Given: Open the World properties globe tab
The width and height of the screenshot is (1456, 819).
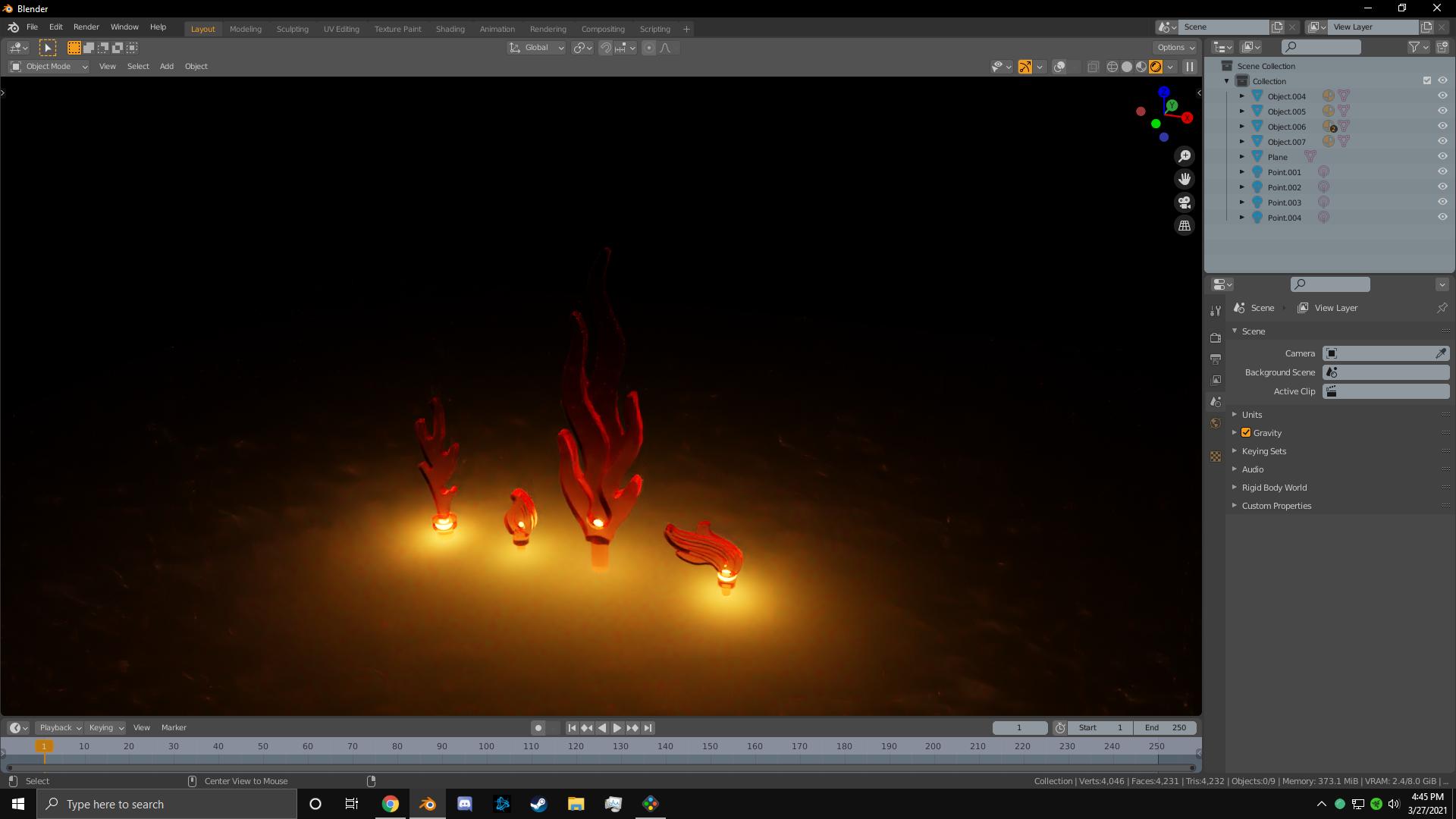Looking at the screenshot, I should click(x=1216, y=423).
